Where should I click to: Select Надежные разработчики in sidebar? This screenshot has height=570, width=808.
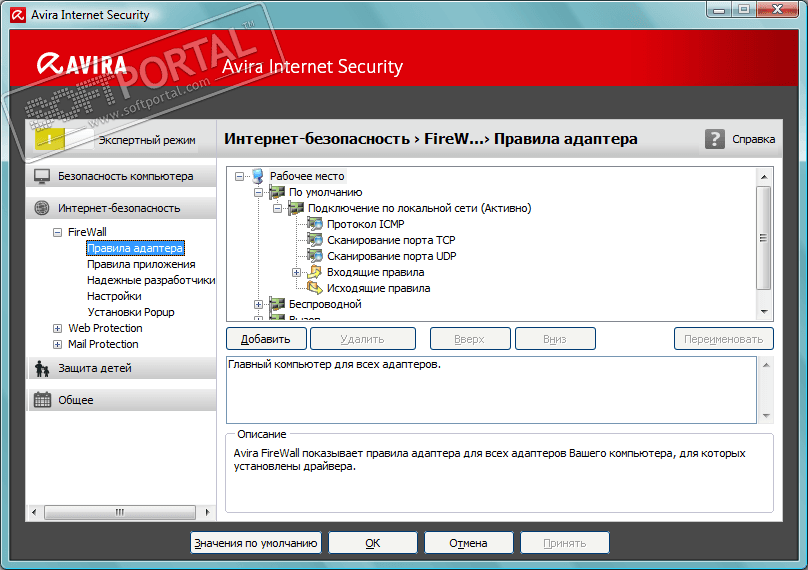coord(151,280)
